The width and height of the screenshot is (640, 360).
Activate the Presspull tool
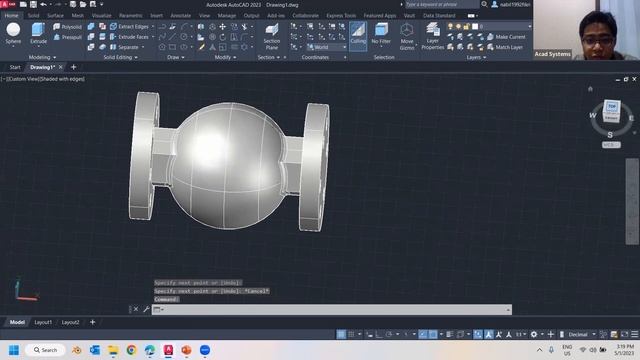(67, 37)
